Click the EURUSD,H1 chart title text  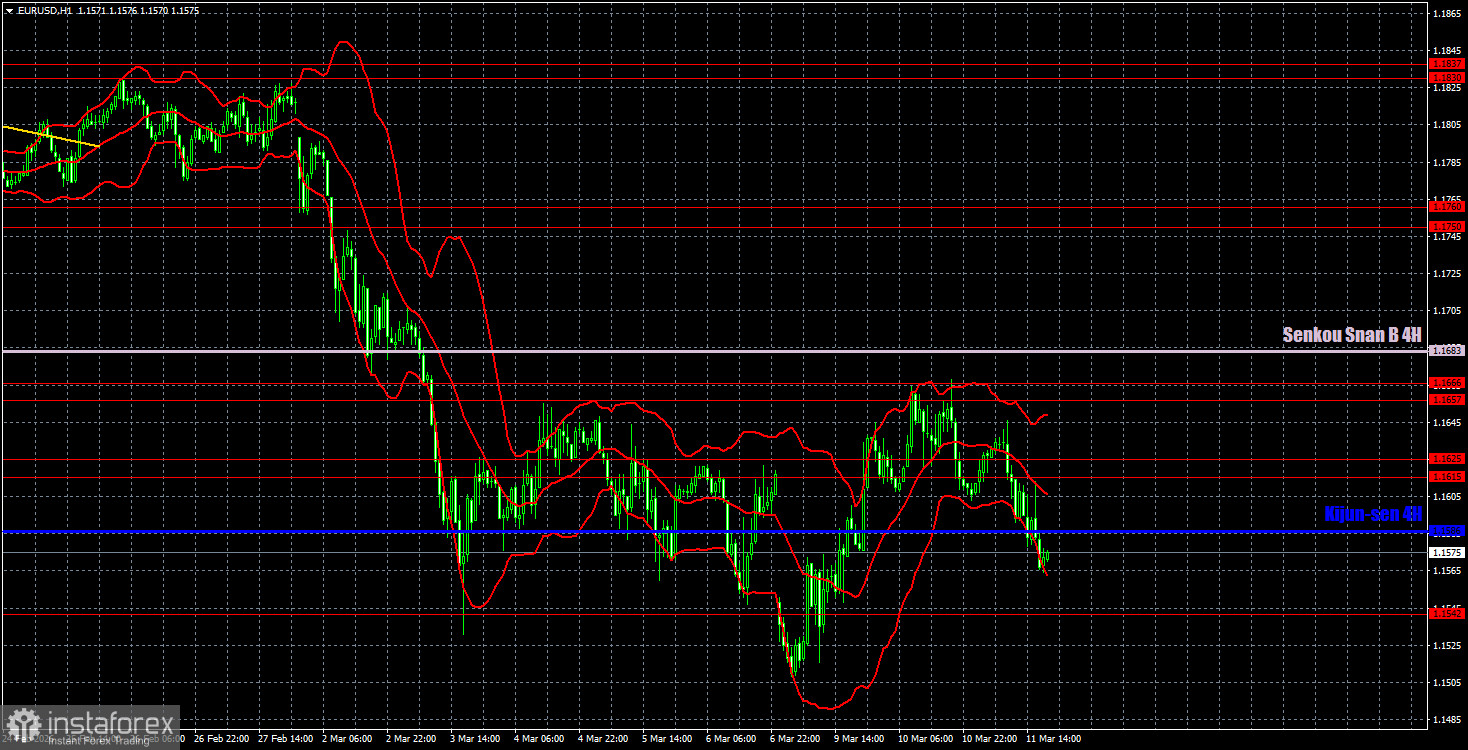coord(45,9)
